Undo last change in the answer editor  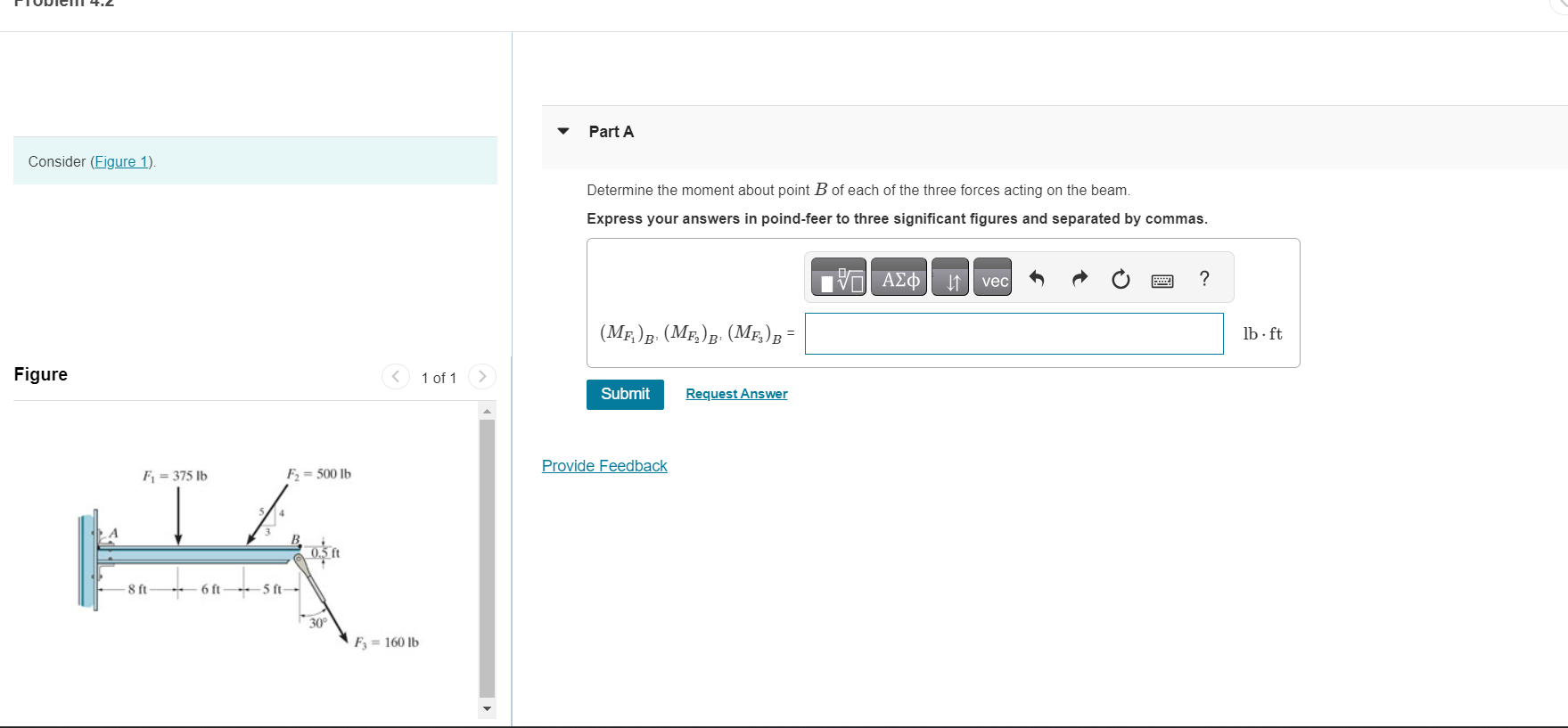[1036, 278]
